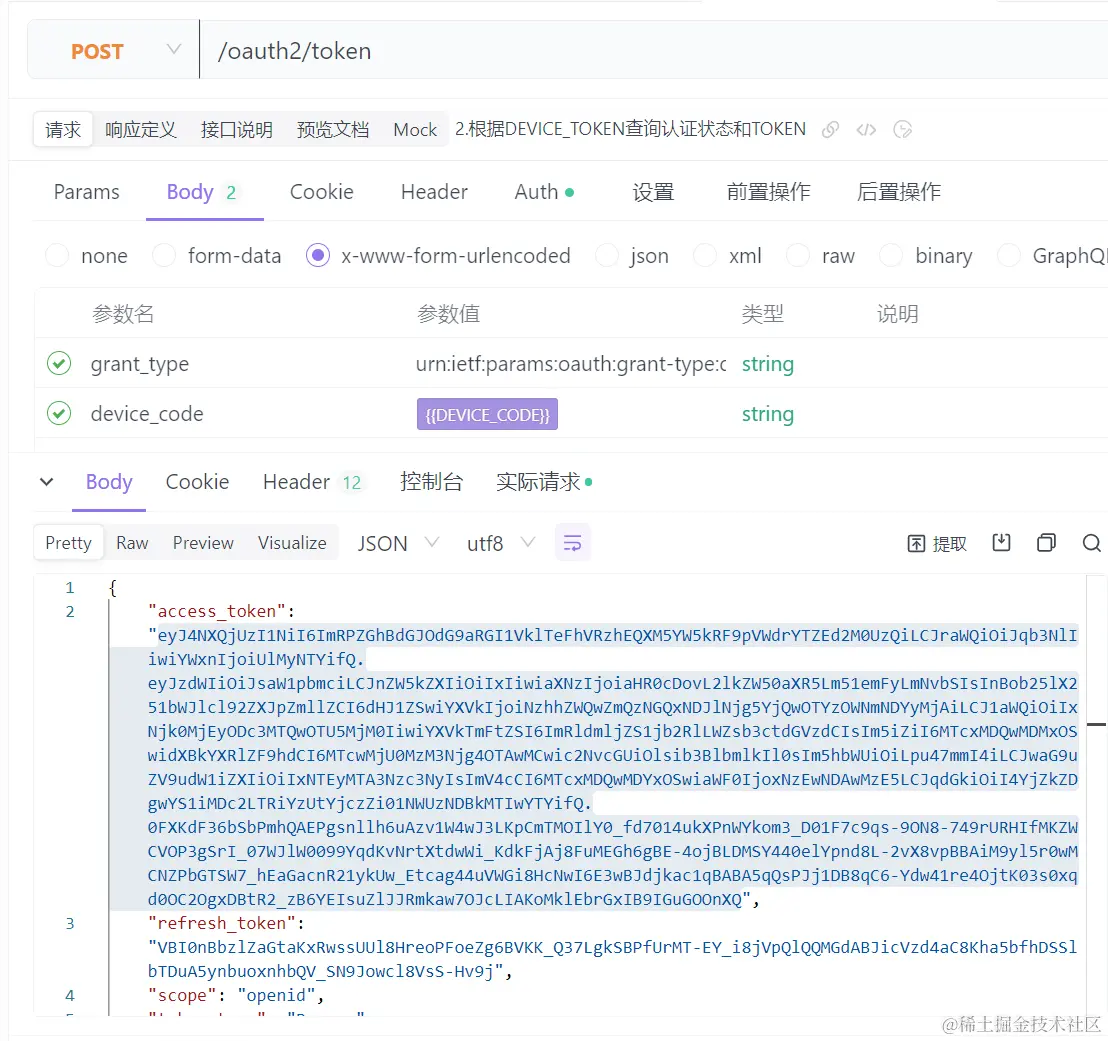Toggle the device_code parameter checkbox
The width and height of the screenshot is (1108, 1041).
59,413
